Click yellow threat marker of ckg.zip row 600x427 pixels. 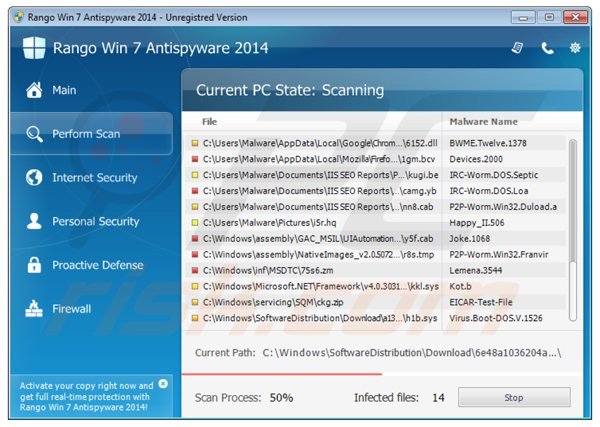[x=195, y=302]
